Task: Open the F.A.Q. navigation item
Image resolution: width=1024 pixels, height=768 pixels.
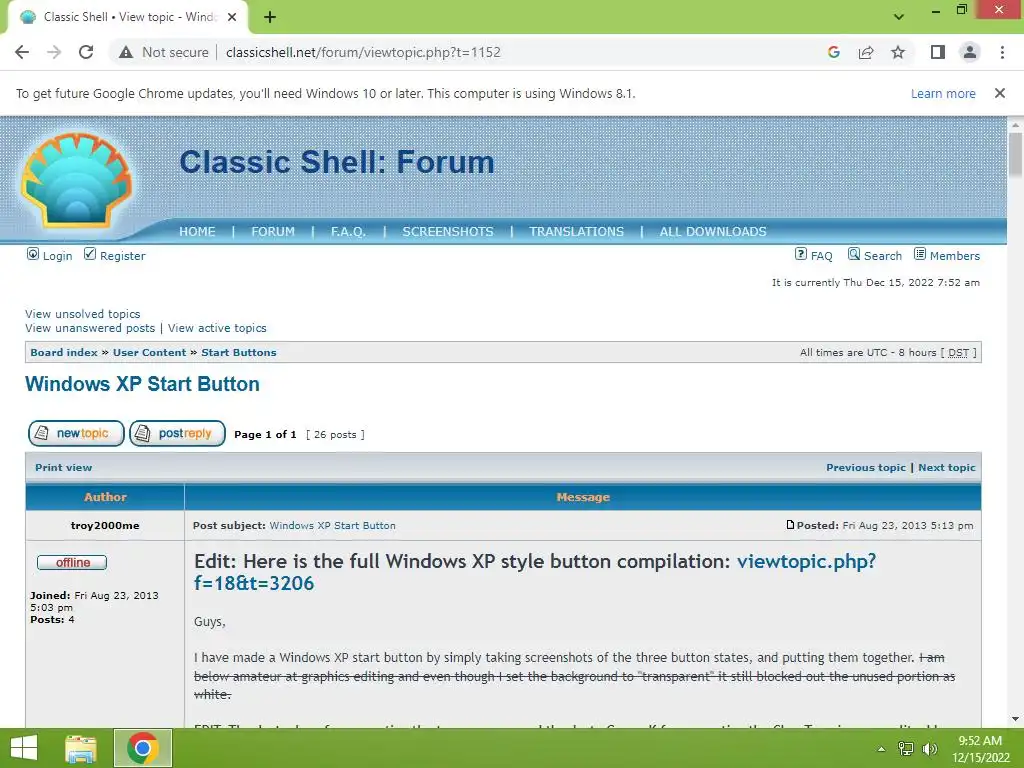Action: [348, 232]
